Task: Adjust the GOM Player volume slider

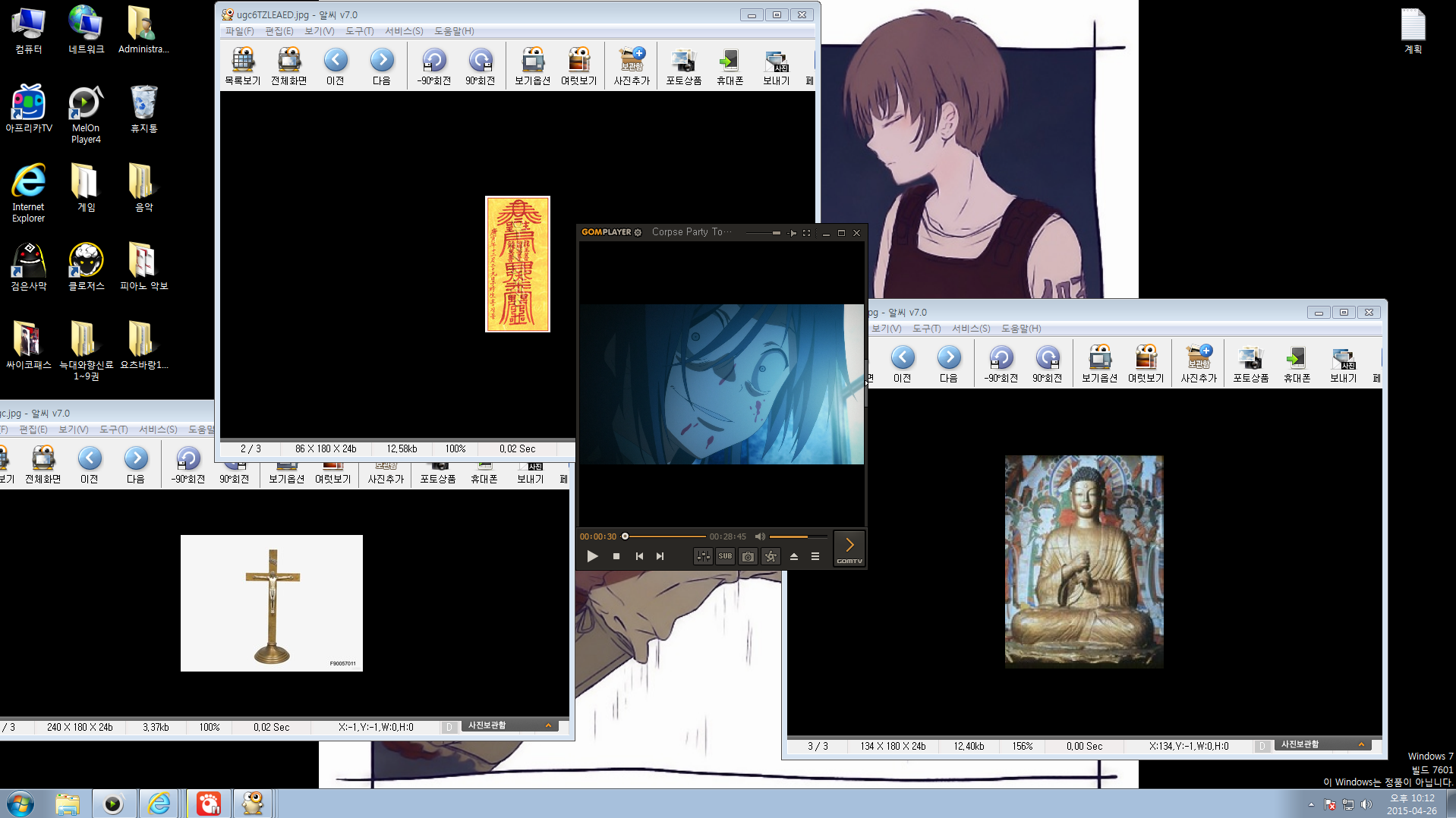Action: pos(798,536)
